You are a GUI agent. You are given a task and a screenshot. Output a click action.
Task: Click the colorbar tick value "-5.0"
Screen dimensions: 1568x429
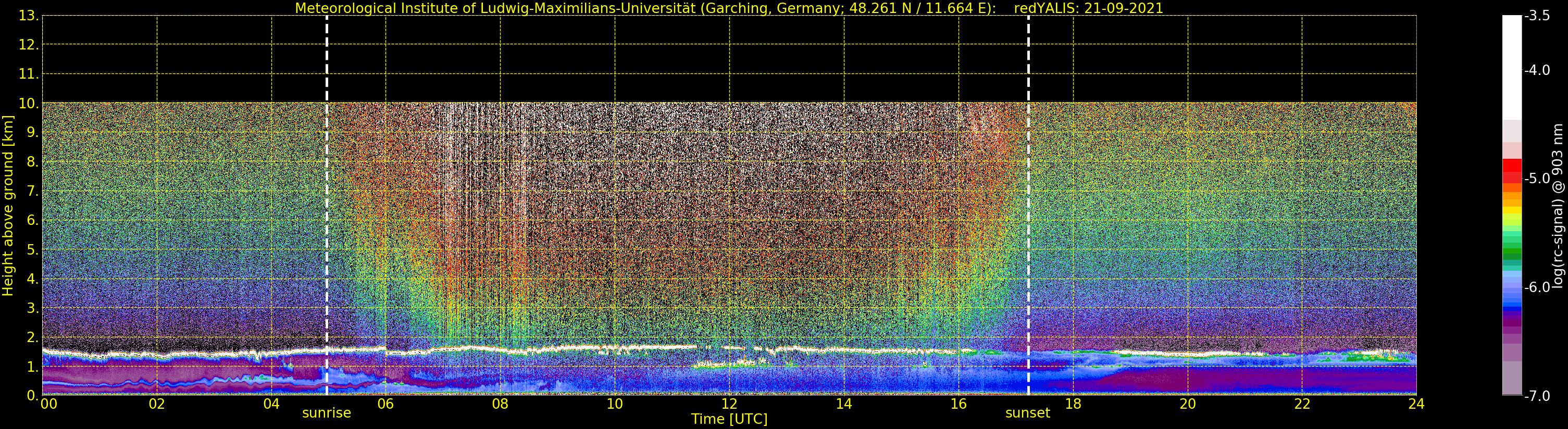(x=1537, y=179)
